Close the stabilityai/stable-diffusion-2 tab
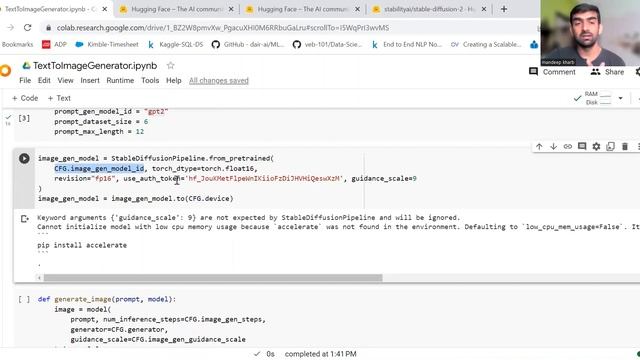 click(x=484, y=9)
